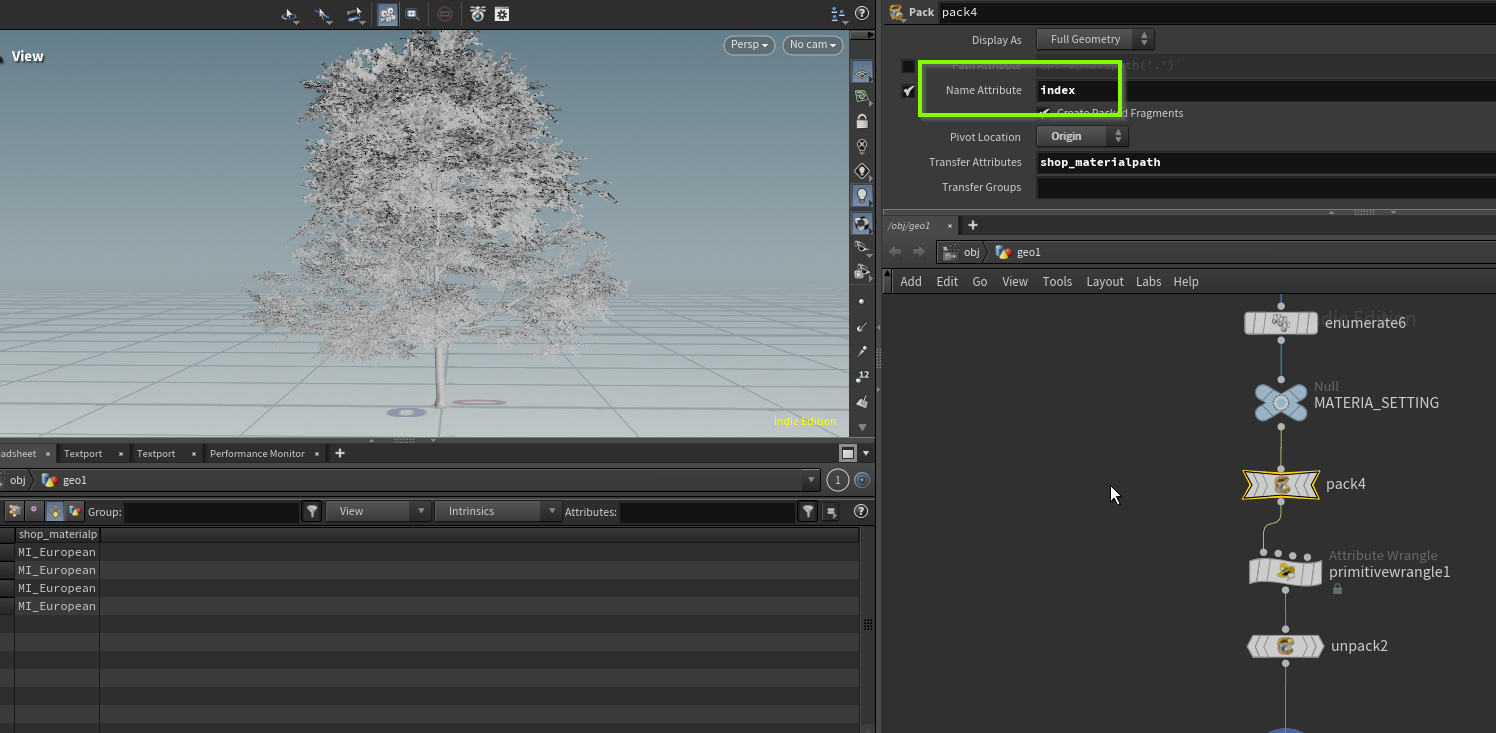Open the No cam camera dropdown
The width and height of the screenshot is (1496, 733).
tap(812, 45)
